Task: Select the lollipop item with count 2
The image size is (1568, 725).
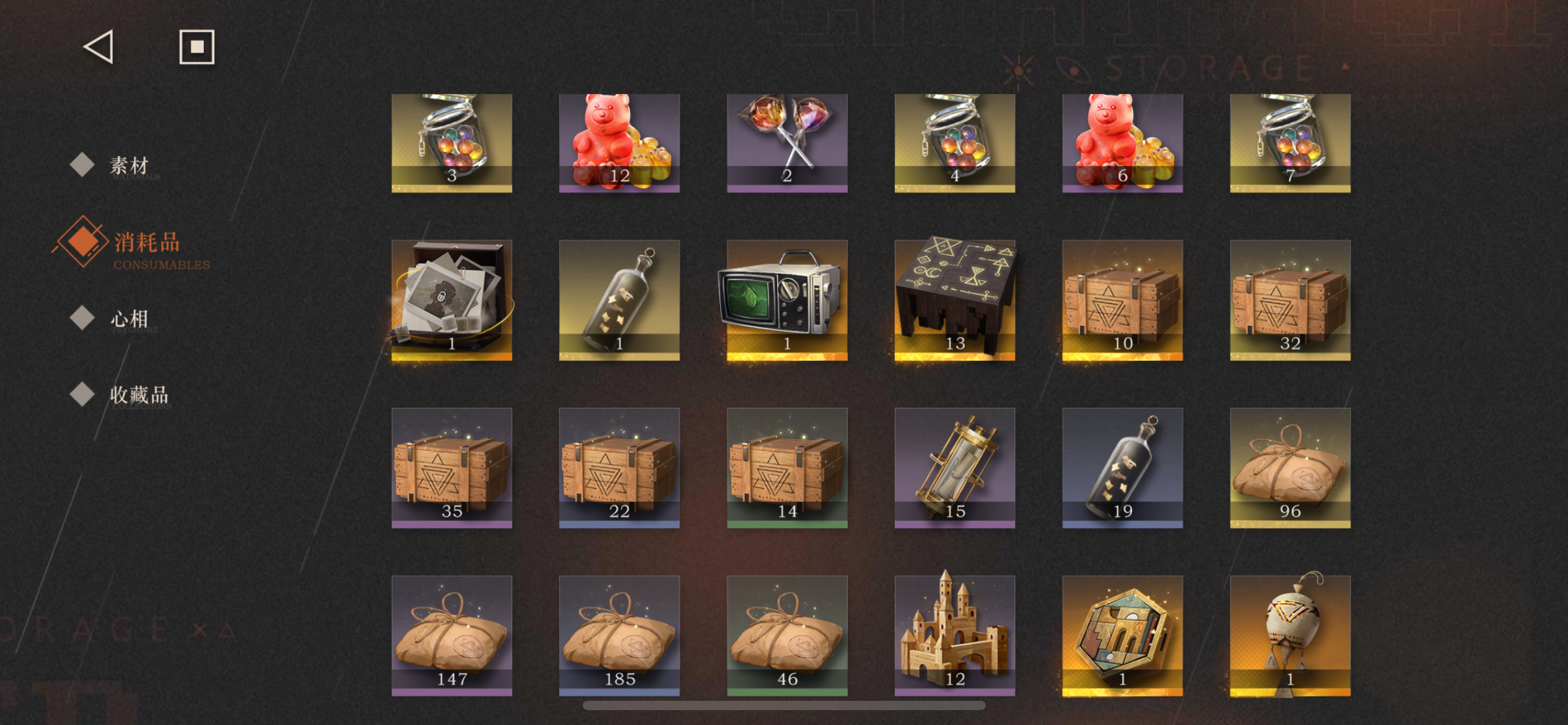Action: (x=787, y=143)
